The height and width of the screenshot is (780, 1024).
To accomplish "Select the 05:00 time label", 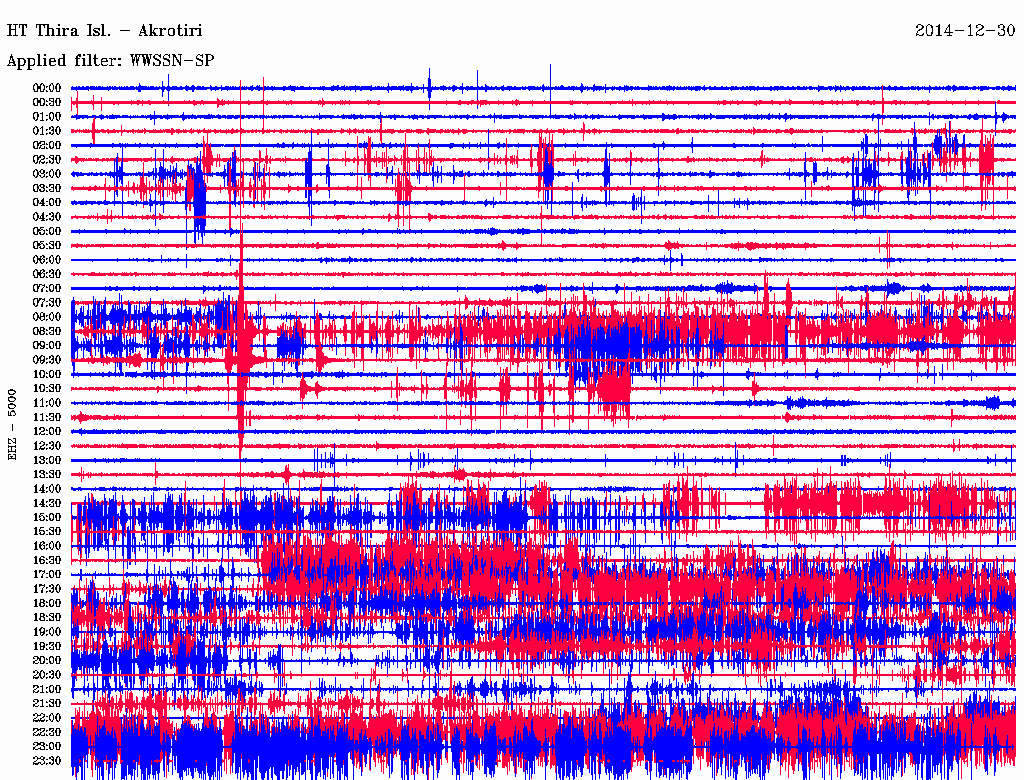I will pyautogui.click(x=47, y=231).
